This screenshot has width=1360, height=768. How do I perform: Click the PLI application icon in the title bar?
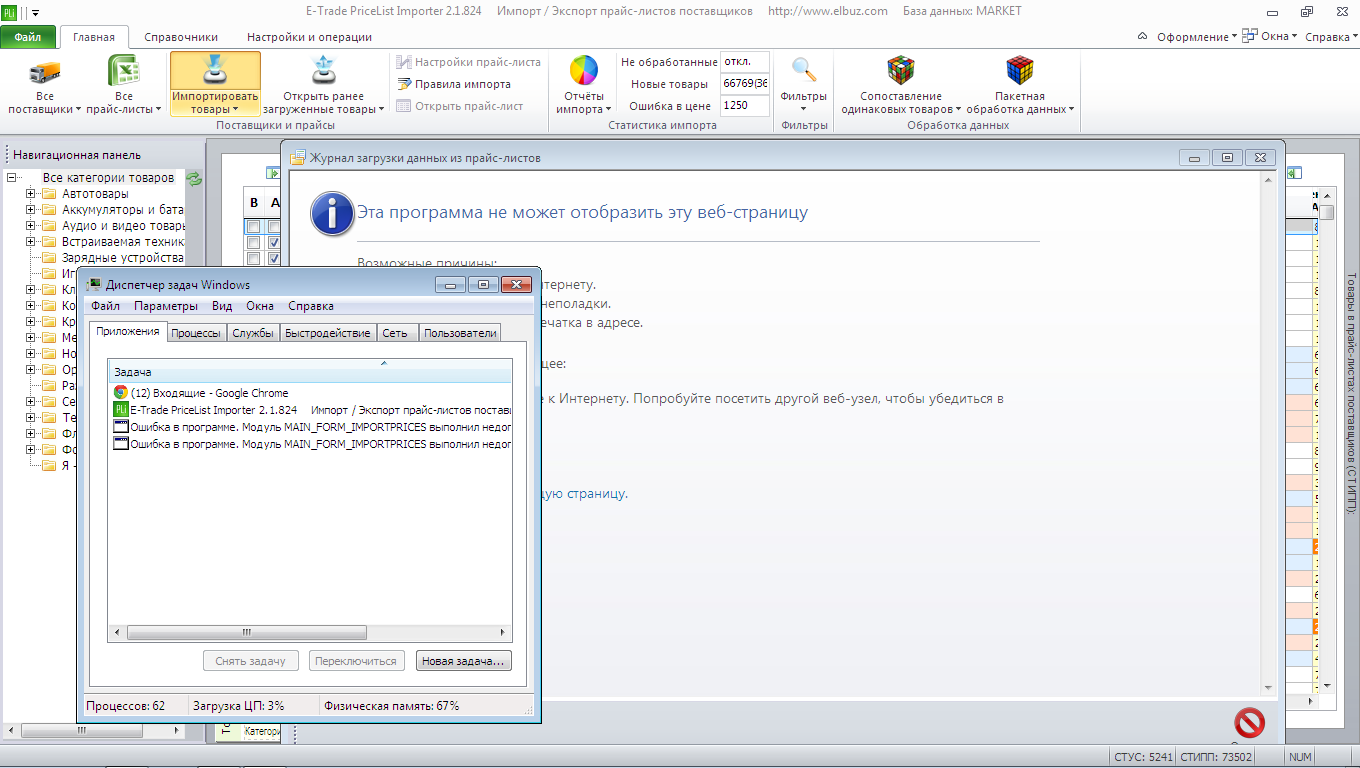(9, 11)
